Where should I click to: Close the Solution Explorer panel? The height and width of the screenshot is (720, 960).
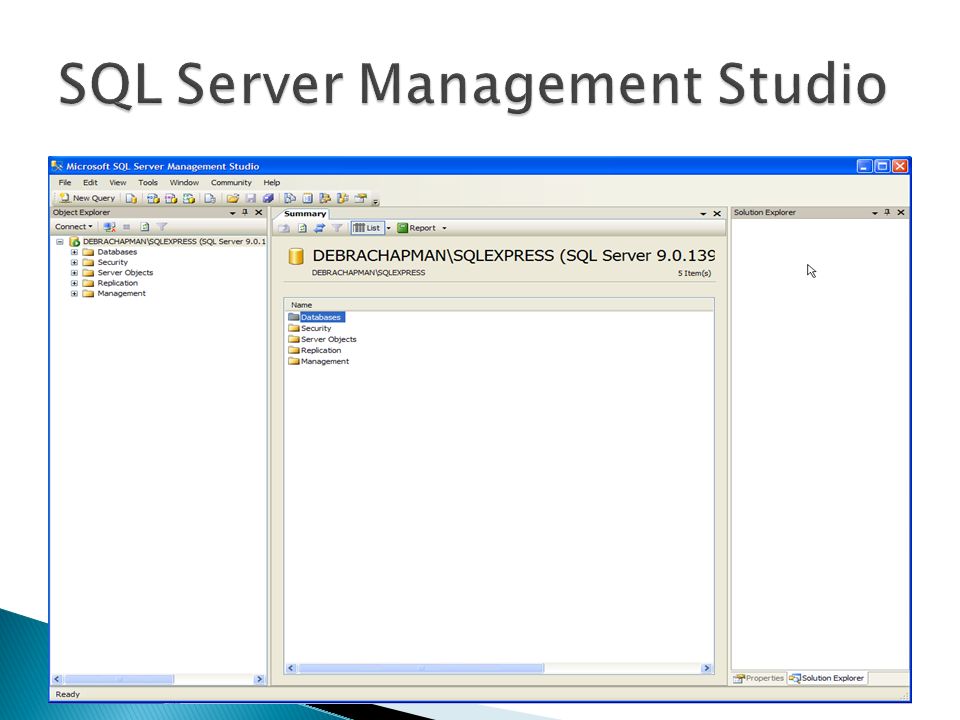[901, 212]
